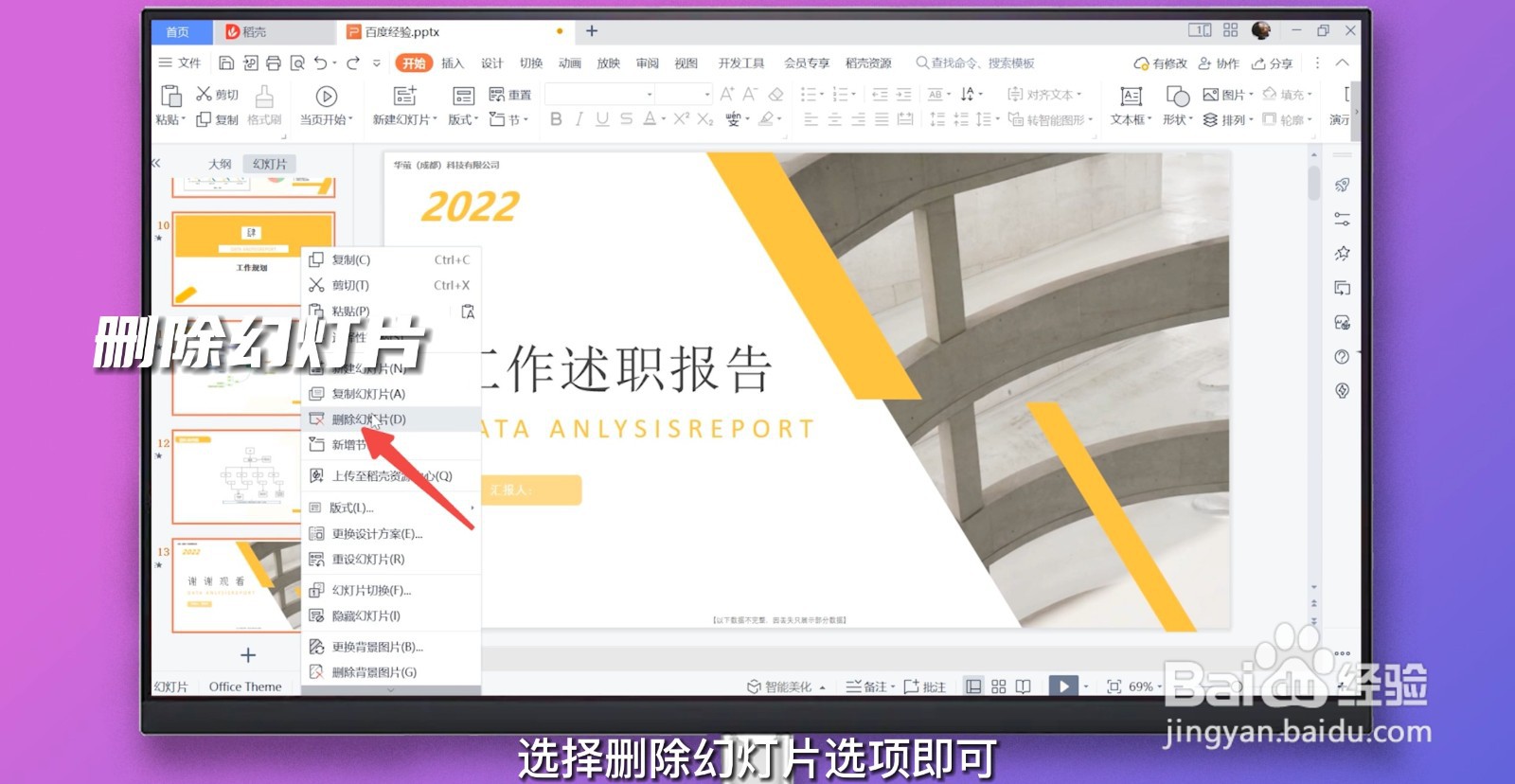This screenshot has height=784, width=1515.
Task: Choose Hide Slide (隐藏幻灯片) in context menu
Action: pos(393,615)
